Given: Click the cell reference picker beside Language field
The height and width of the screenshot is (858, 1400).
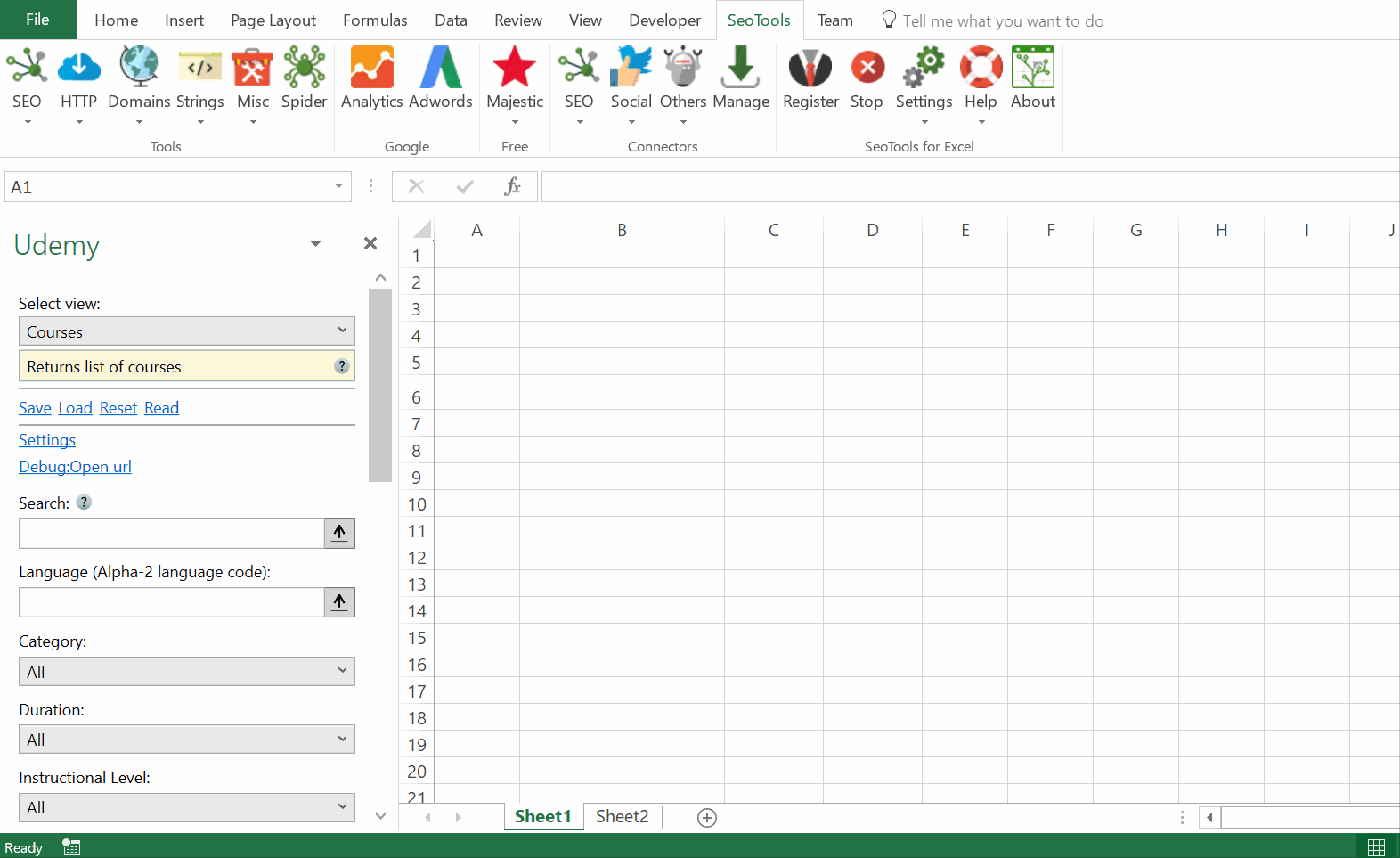Looking at the screenshot, I should click(x=339, y=602).
